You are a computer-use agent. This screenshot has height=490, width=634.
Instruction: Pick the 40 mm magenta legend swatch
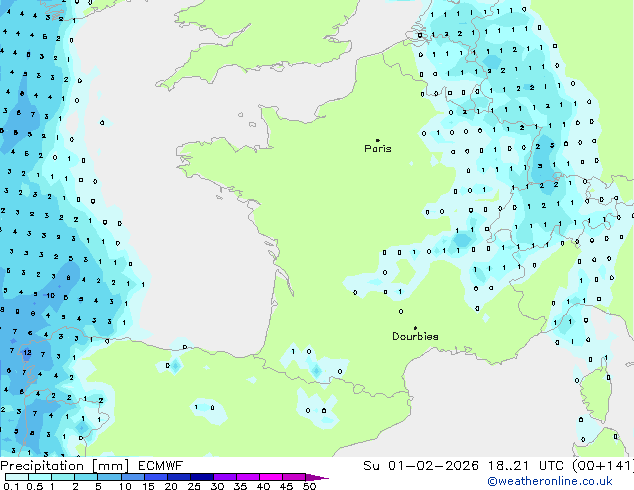(271, 477)
